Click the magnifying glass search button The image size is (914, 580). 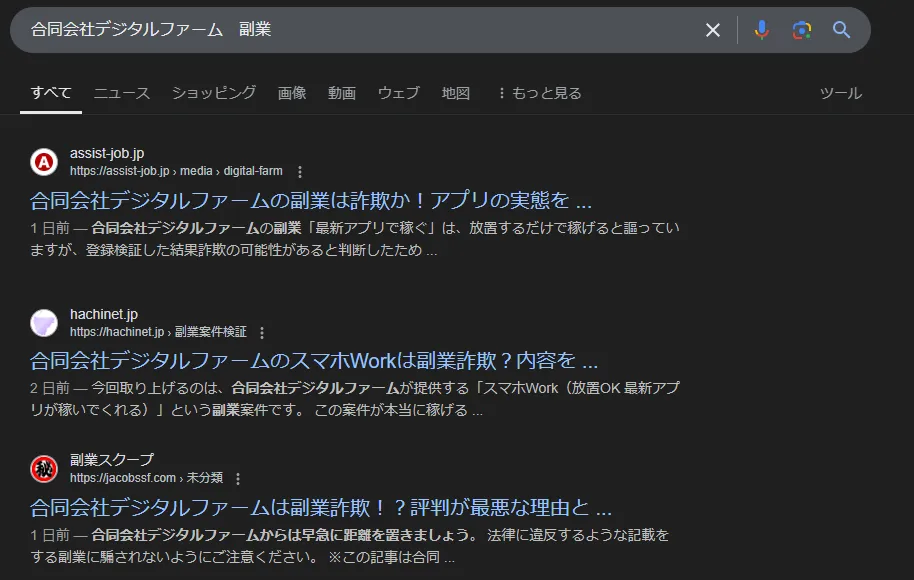coord(841,29)
